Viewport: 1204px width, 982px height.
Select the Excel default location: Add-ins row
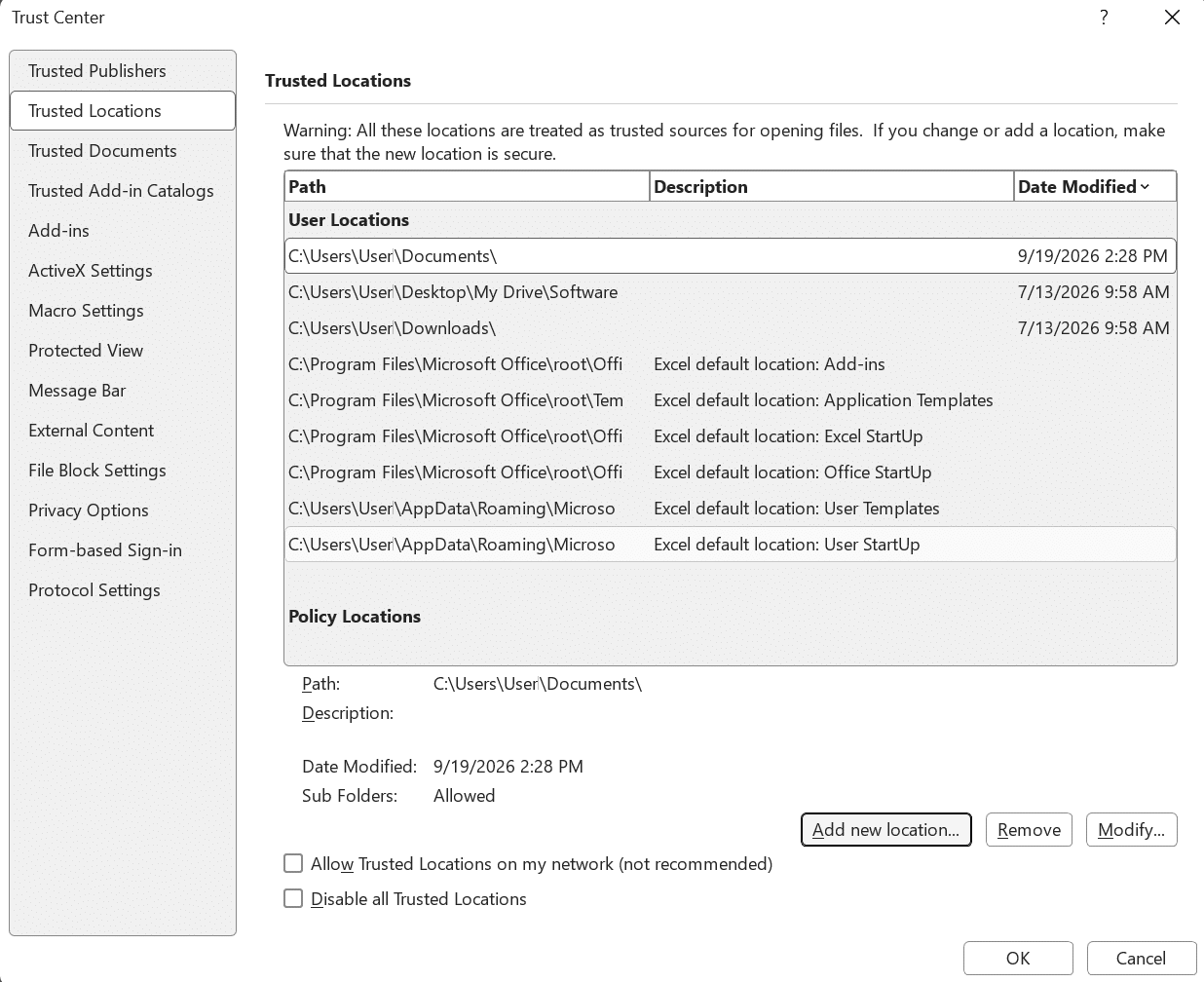(x=731, y=364)
